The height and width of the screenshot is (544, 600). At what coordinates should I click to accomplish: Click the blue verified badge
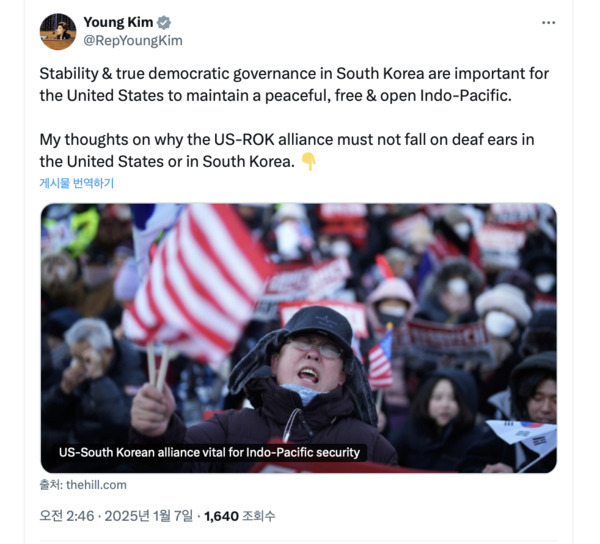[x=164, y=23]
